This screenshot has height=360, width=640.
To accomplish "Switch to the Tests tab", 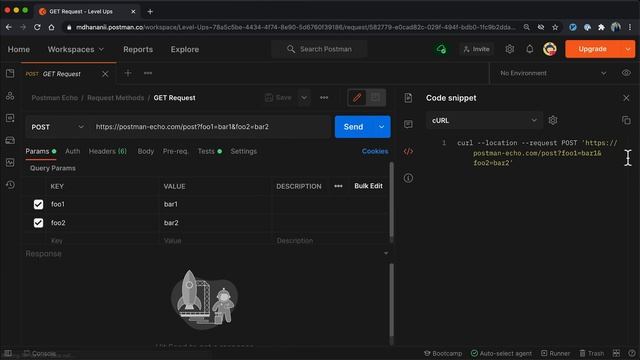I will [x=209, y=151].
